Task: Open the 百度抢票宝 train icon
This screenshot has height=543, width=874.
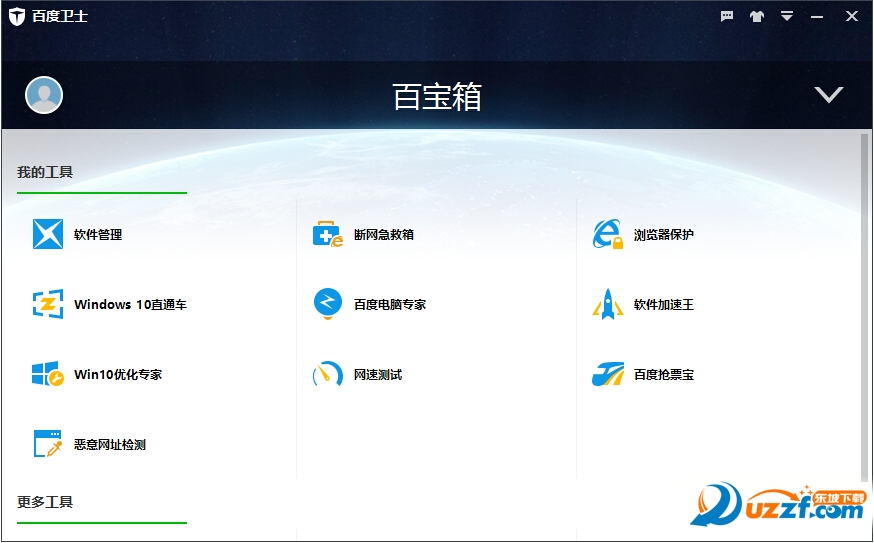Action: (607, 375)
